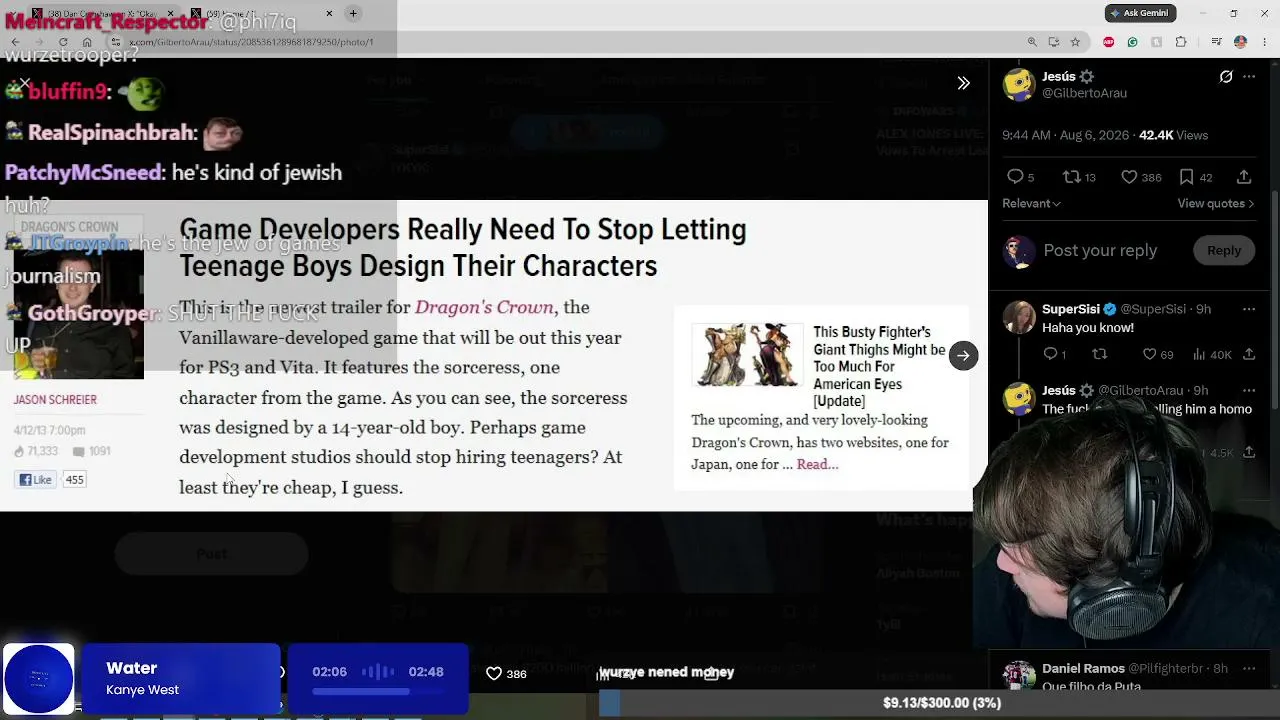
Task: Open more options on Jesús main post
Action: 1249,77
